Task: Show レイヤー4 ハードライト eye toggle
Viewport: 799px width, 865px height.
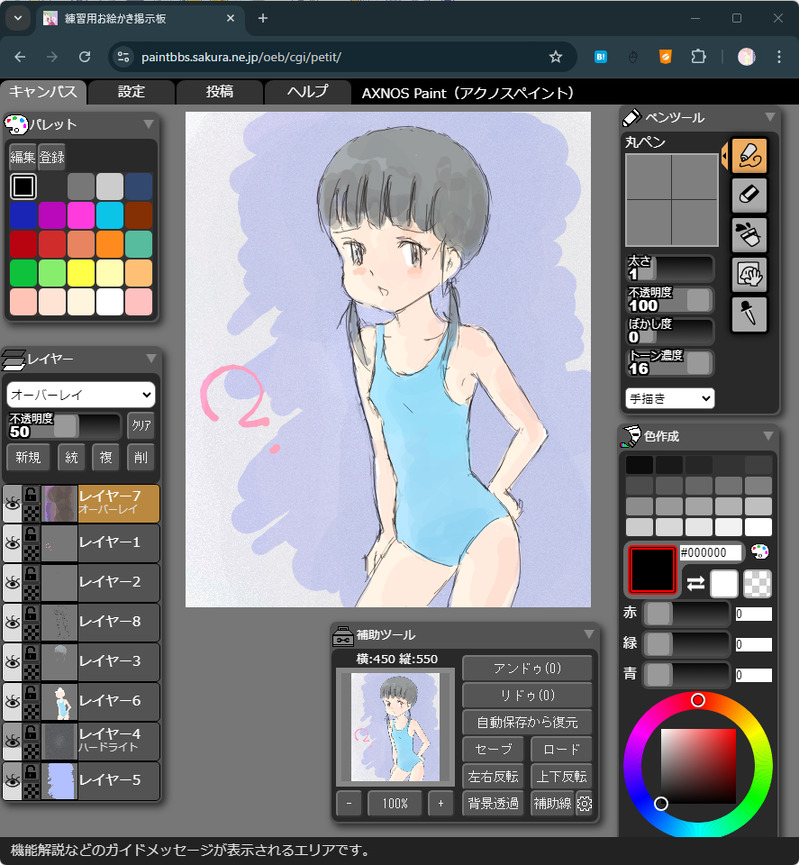Action: click(12, 741)
